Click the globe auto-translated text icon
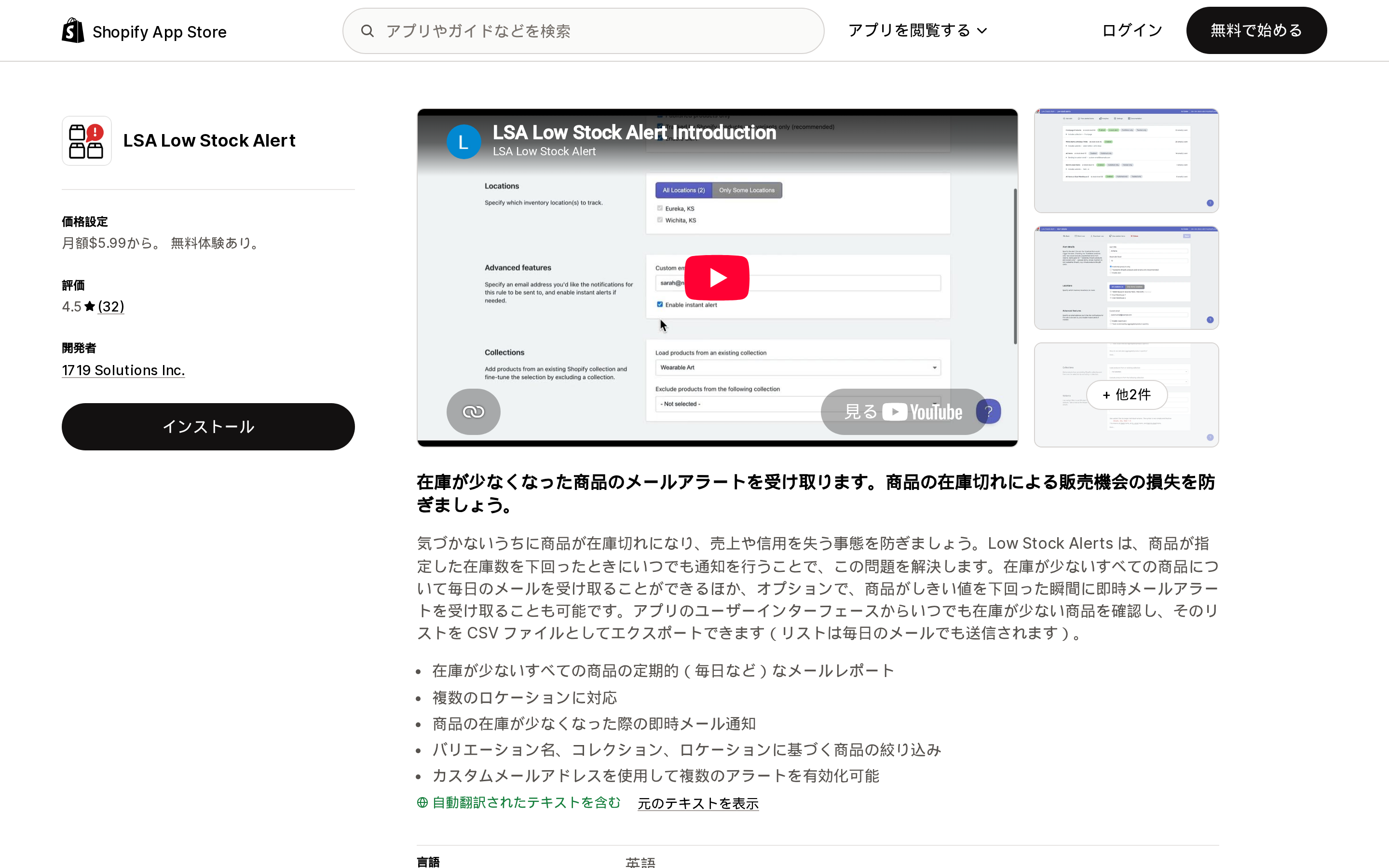 click(x=422, y=802)
